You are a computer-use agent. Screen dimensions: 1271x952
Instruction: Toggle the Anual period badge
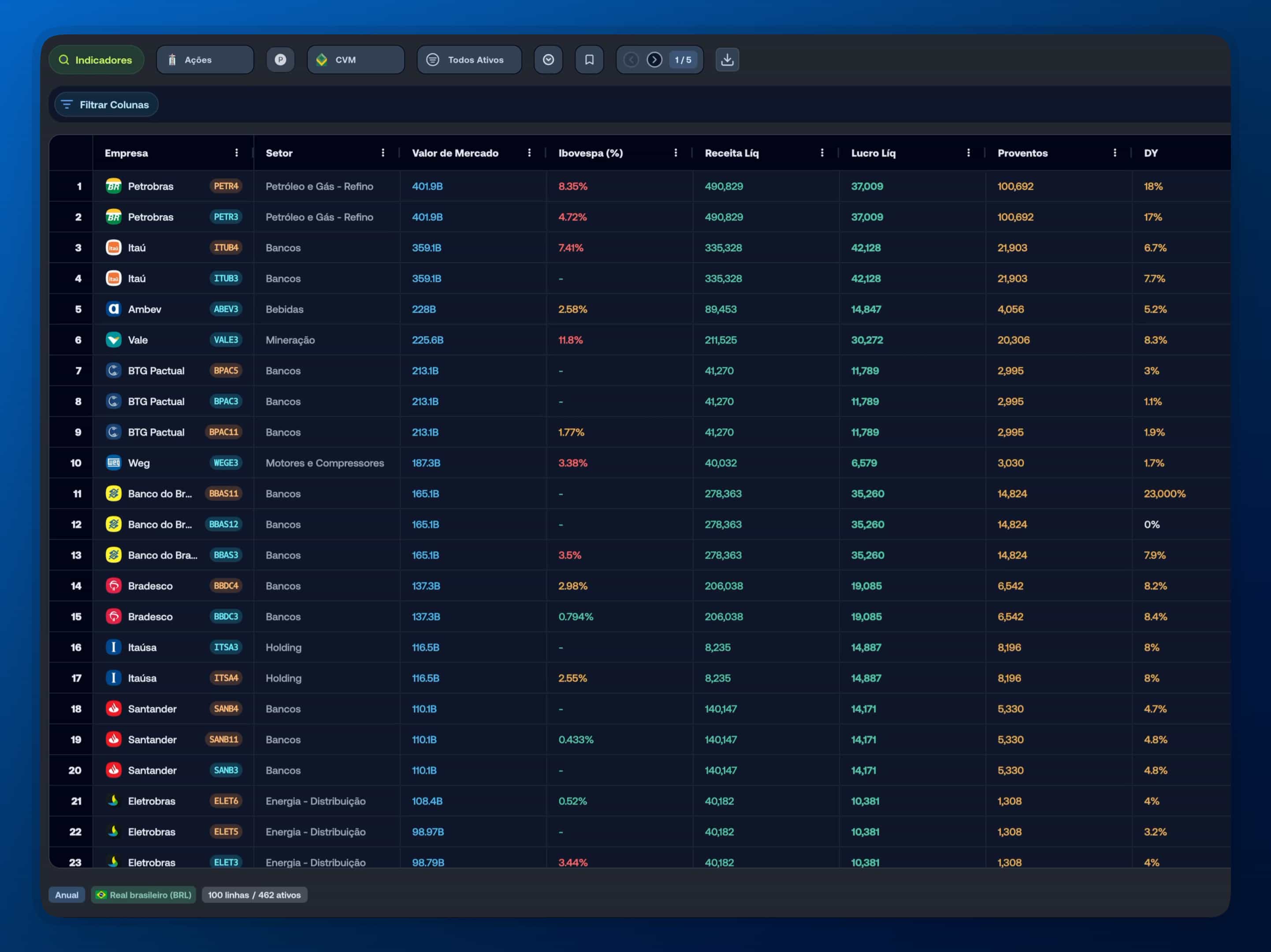click(67, 895)
